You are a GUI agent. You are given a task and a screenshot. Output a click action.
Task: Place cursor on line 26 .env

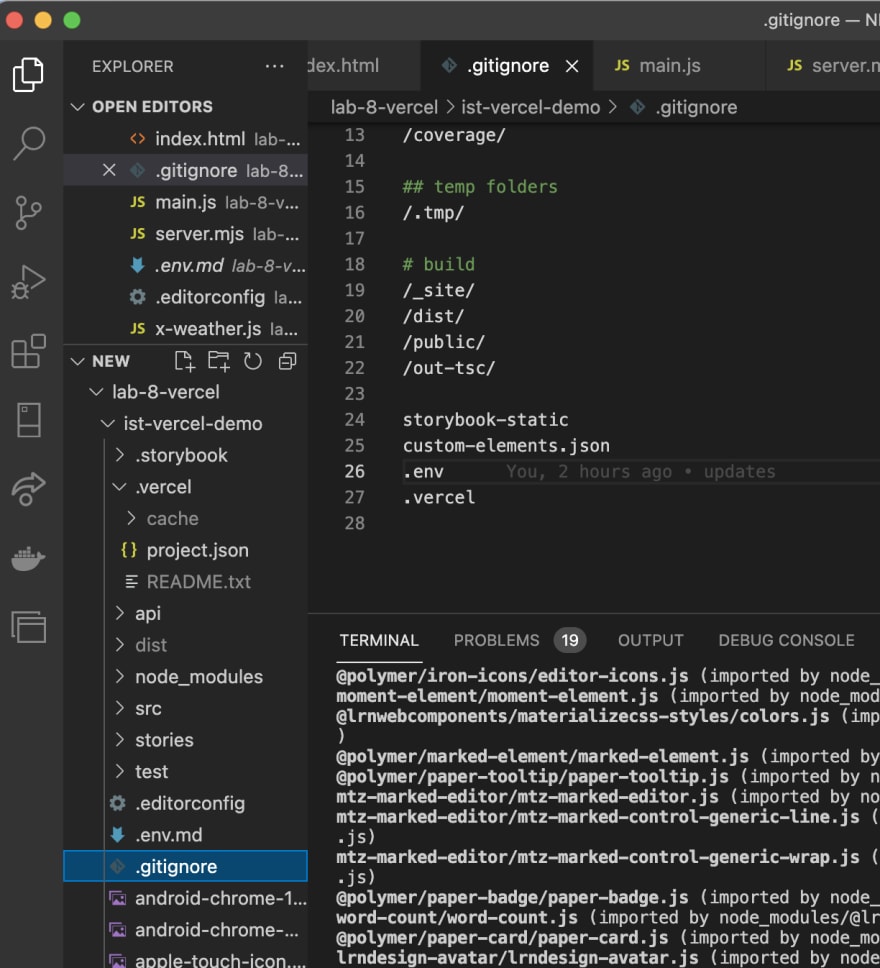[423, 472]
